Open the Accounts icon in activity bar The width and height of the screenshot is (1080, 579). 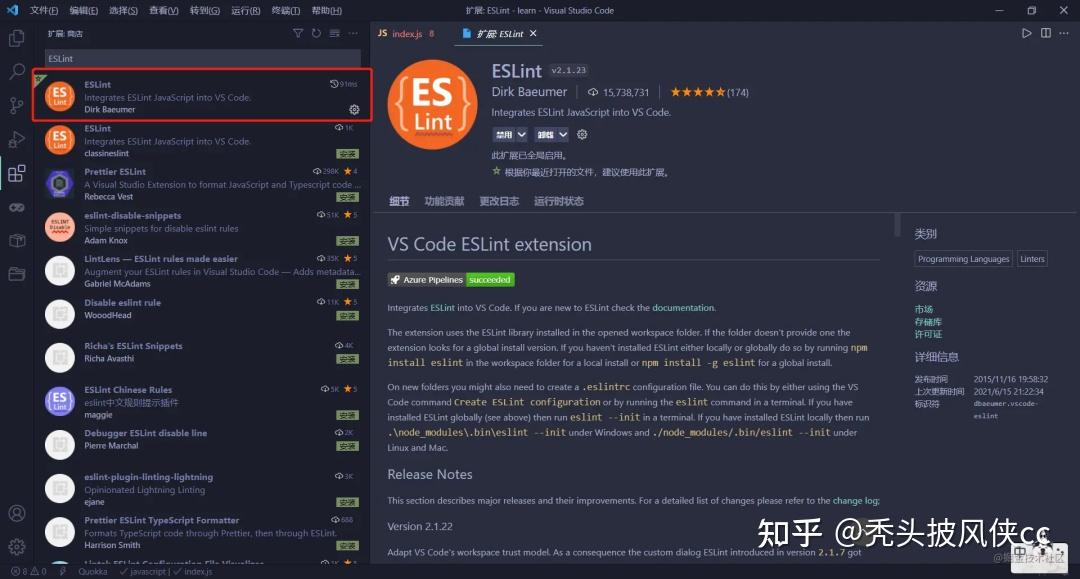pos(17,513)
